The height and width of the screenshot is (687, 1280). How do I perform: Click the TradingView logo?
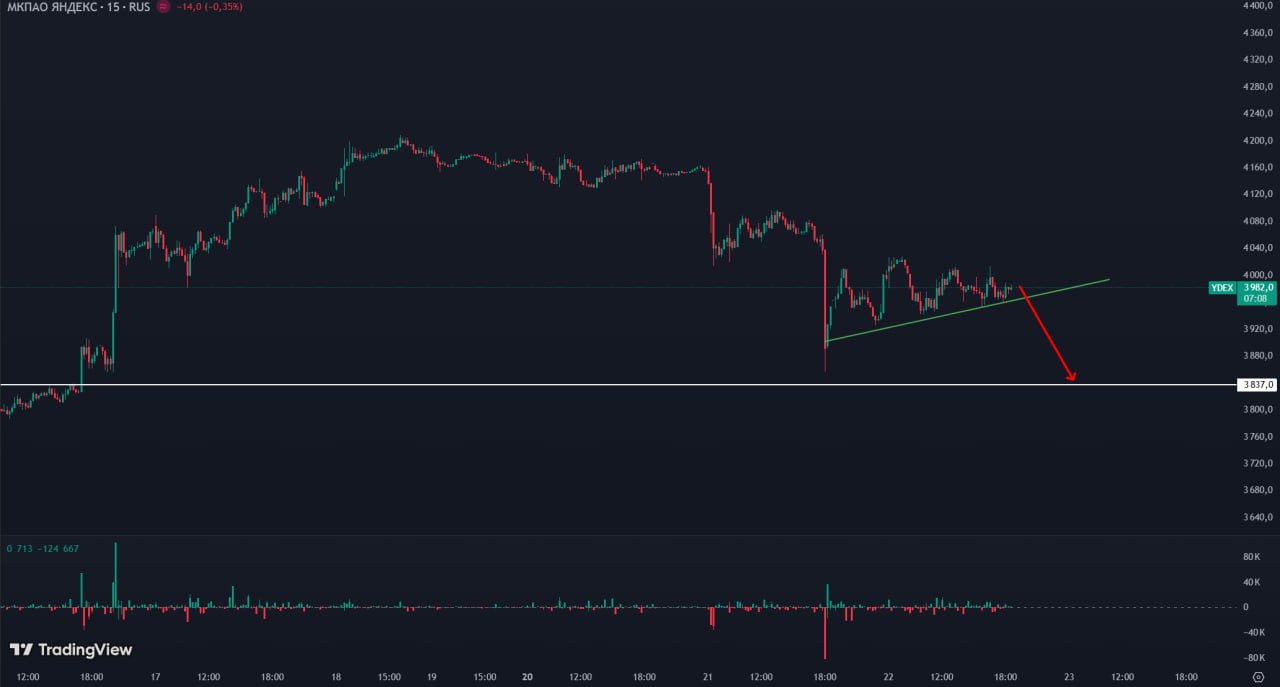coord(70,650)
